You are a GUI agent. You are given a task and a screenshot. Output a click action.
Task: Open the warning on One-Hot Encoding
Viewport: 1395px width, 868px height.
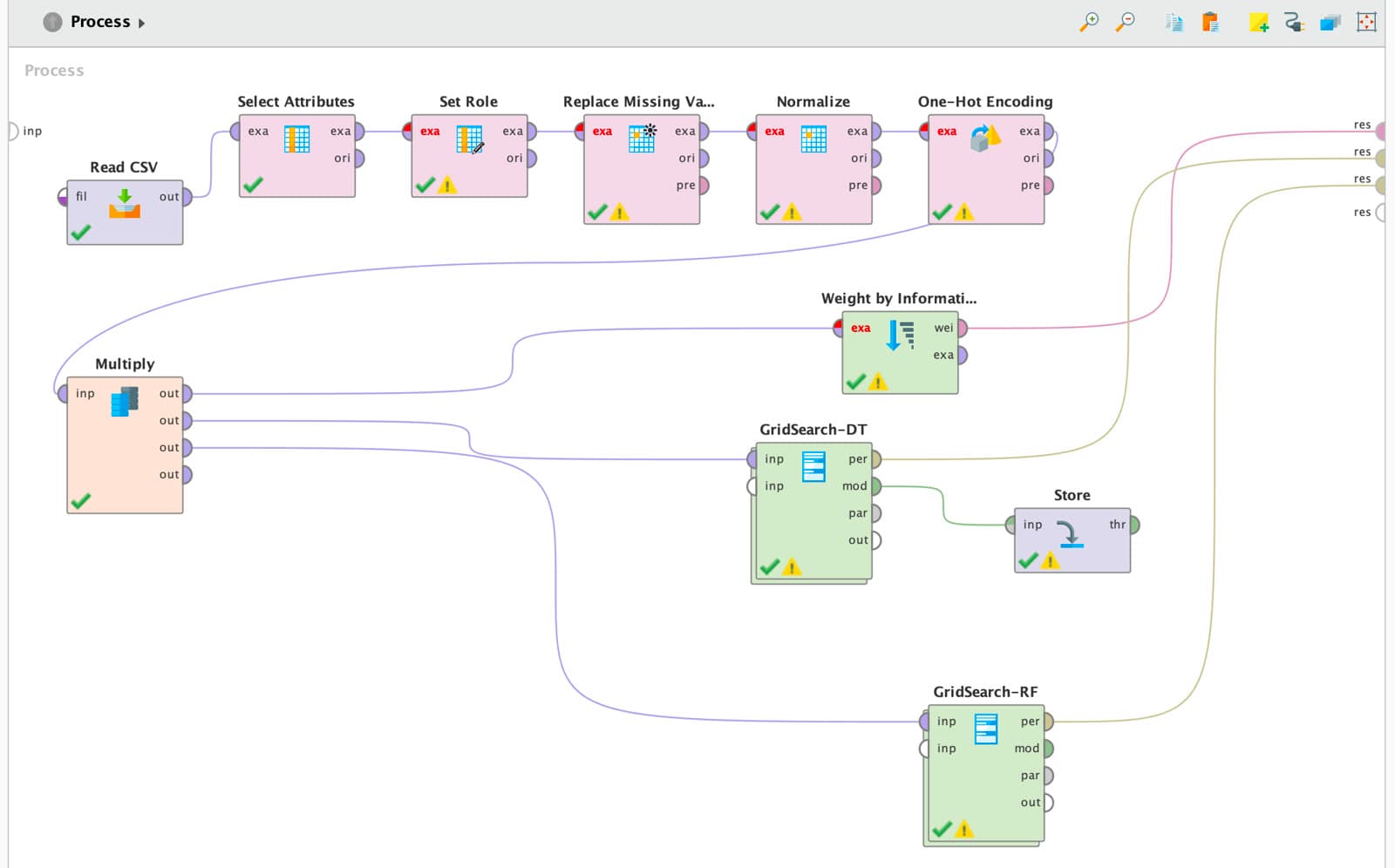coord(964,213)
